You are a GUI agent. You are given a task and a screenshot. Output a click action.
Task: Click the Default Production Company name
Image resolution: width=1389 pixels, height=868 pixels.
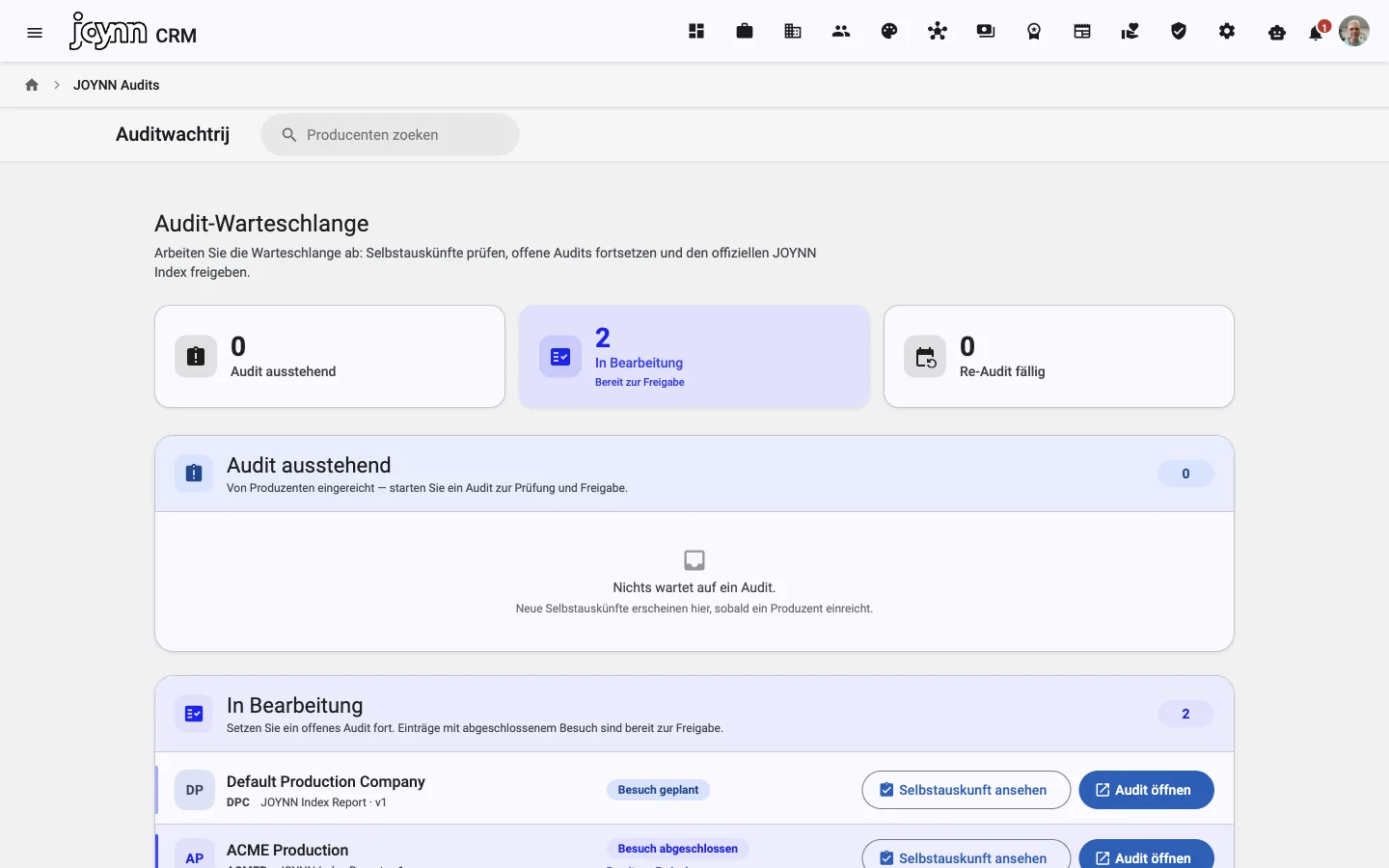[x=326, y=781]
